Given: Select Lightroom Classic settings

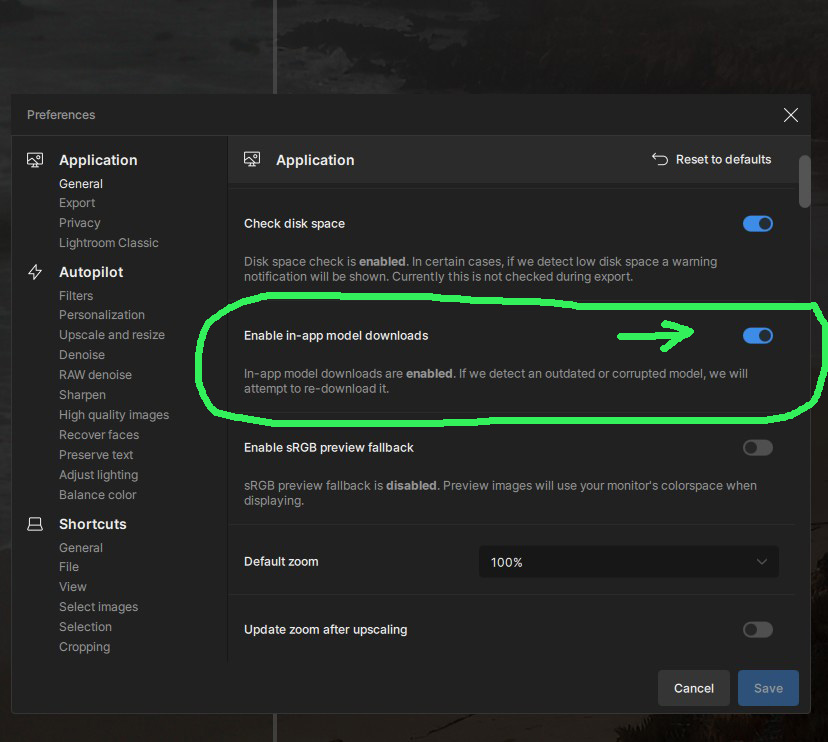Looking at the screenshot, I should click(108, 243).
